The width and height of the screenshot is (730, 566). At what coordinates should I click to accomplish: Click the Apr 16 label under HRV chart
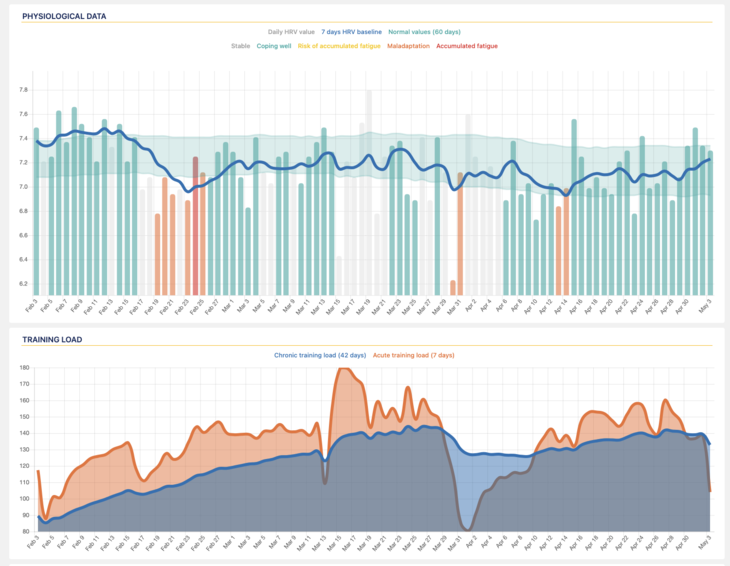click(x=575, y=307)
